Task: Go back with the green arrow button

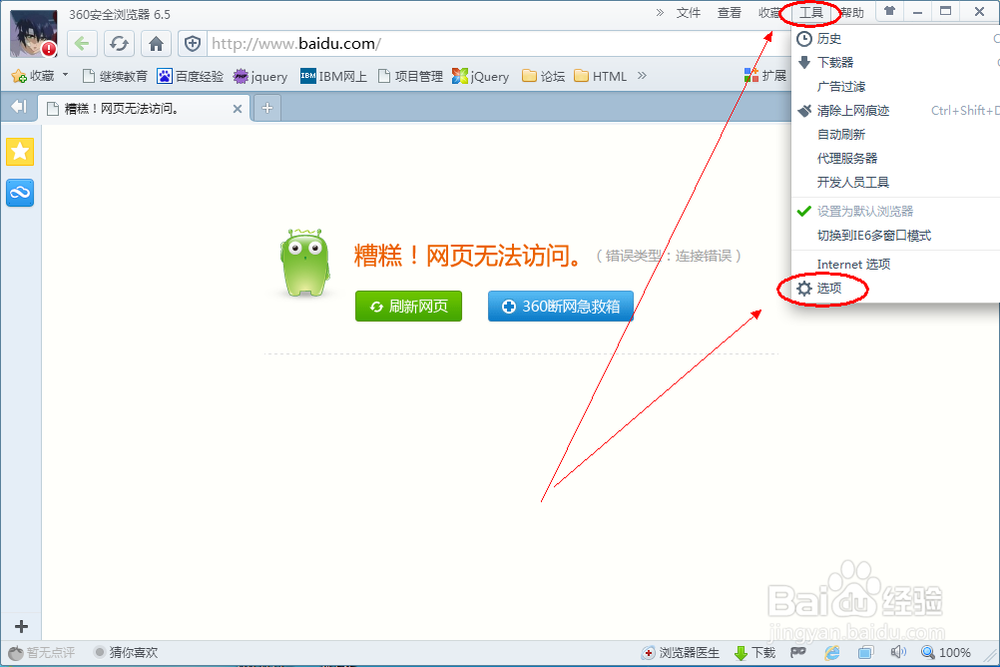Action: pyautogui.click(x=81, y=43)
